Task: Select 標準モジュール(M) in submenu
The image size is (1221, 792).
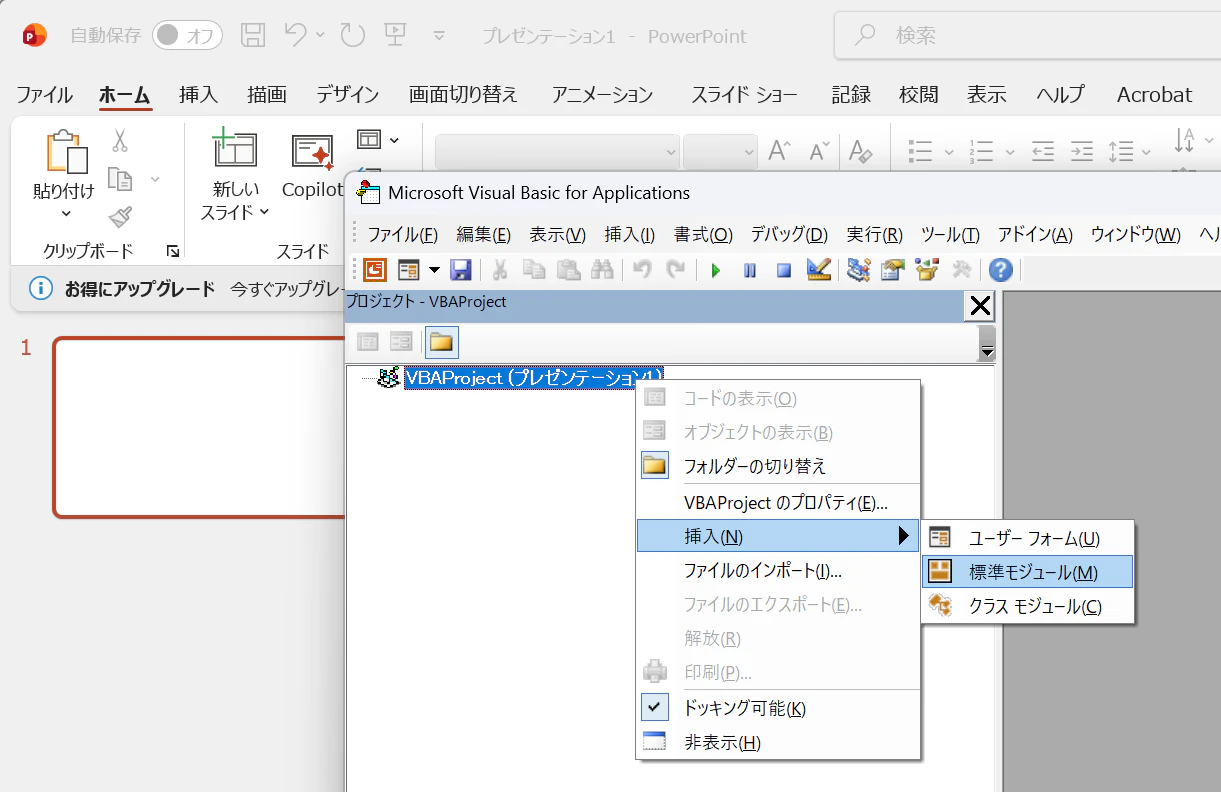Action: (1028, 572)
